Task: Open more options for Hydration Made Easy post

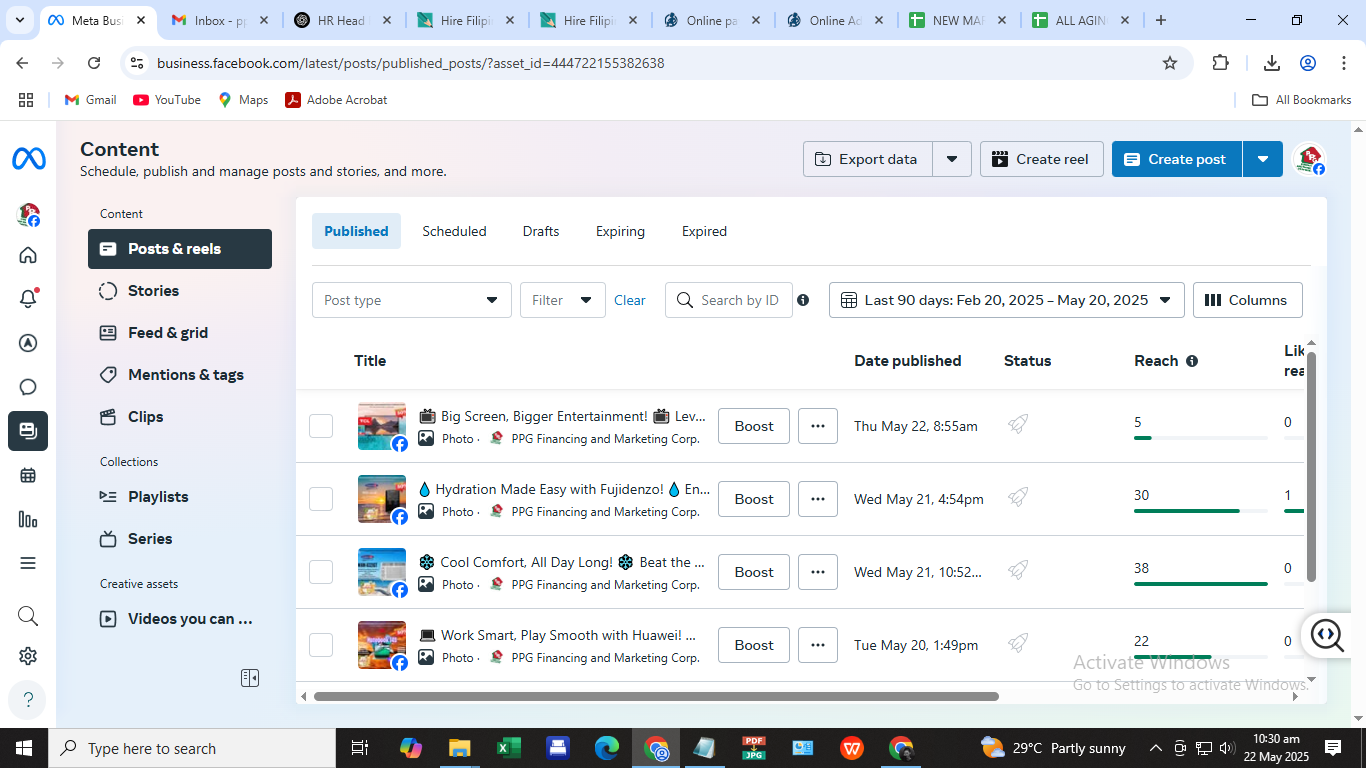Action: click(x=818, y=499)
